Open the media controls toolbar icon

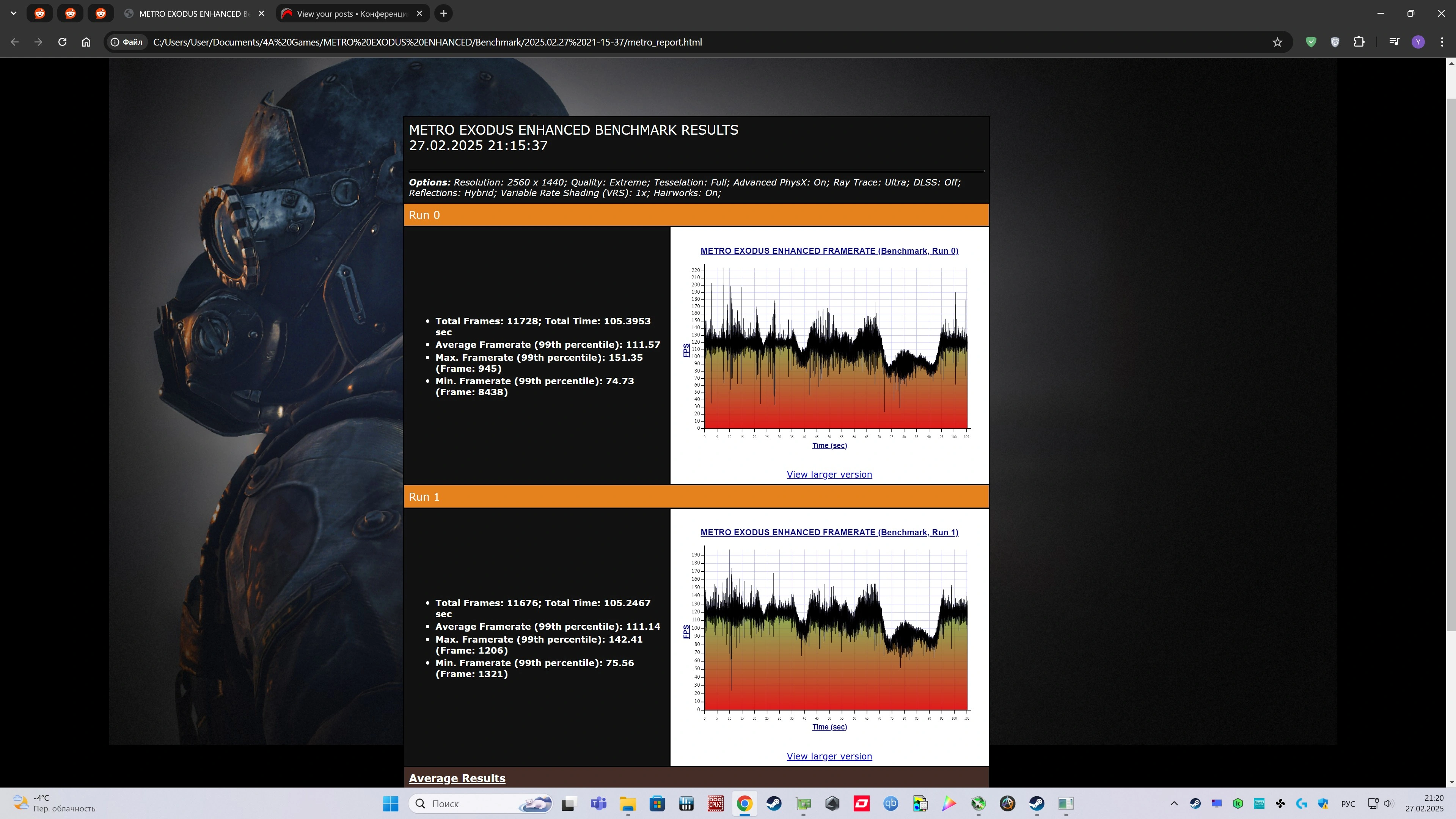1394,42
